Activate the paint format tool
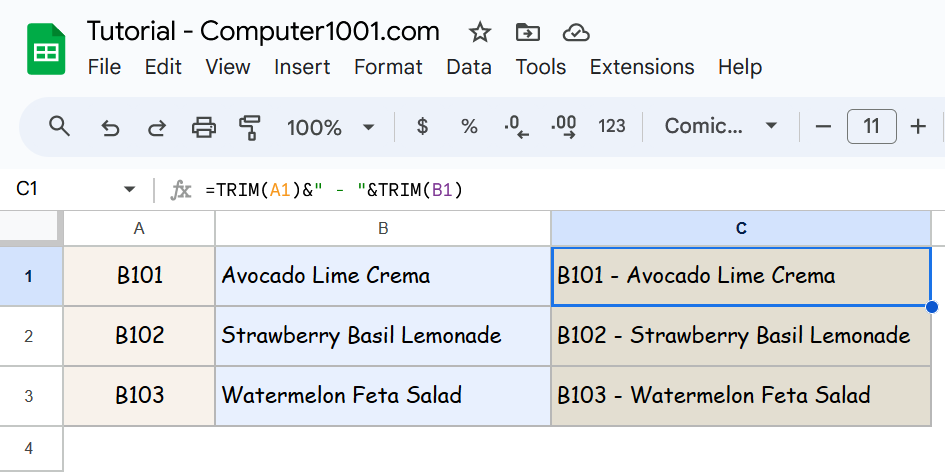The image size is (945, 472). pos(250,127)
